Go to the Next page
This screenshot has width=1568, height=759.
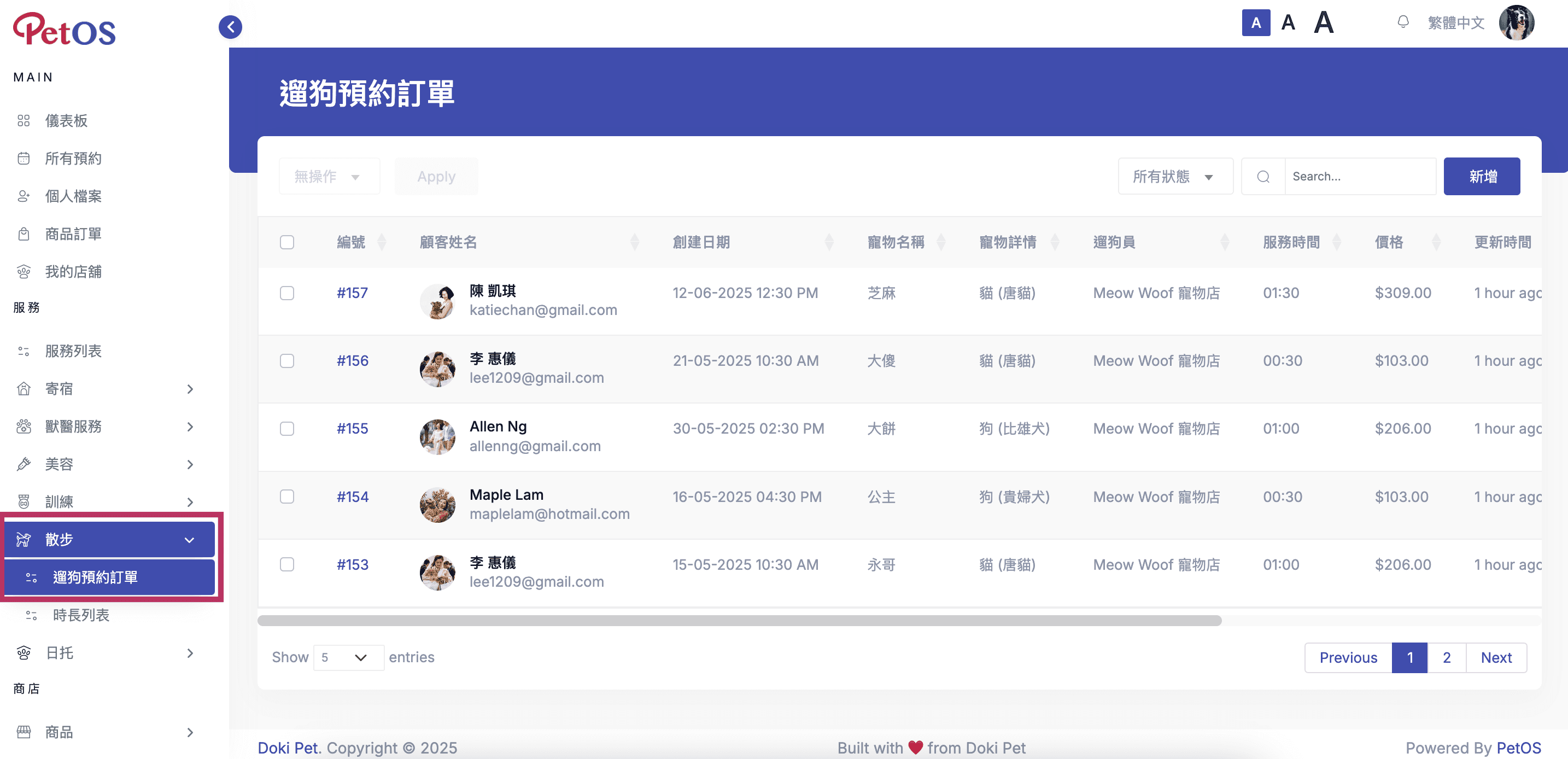[1496, 658]
